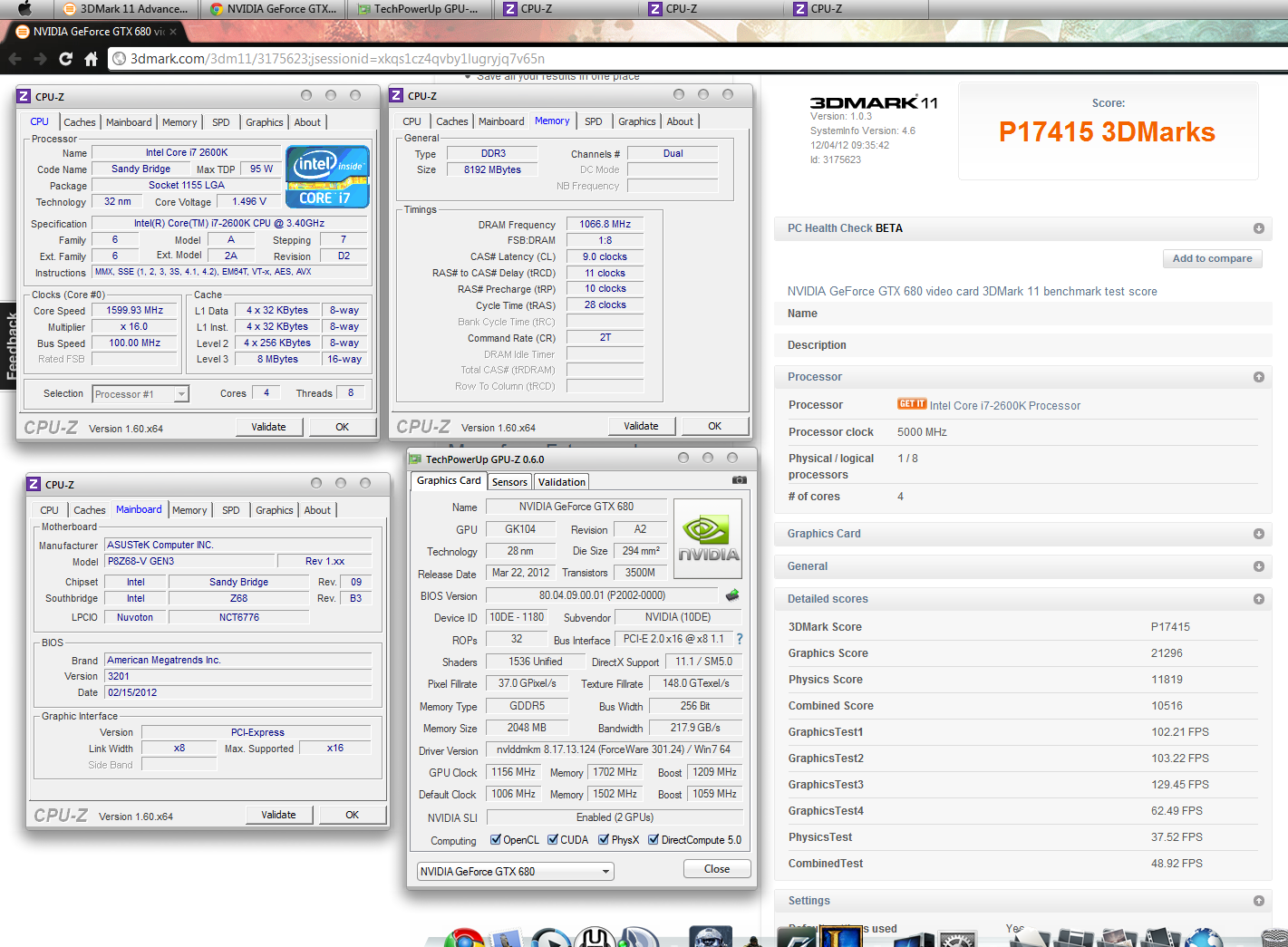The height and width of the screenshot is (947, 1288).
Task: Open the Apple menu icon
Action: click(24, 9)
